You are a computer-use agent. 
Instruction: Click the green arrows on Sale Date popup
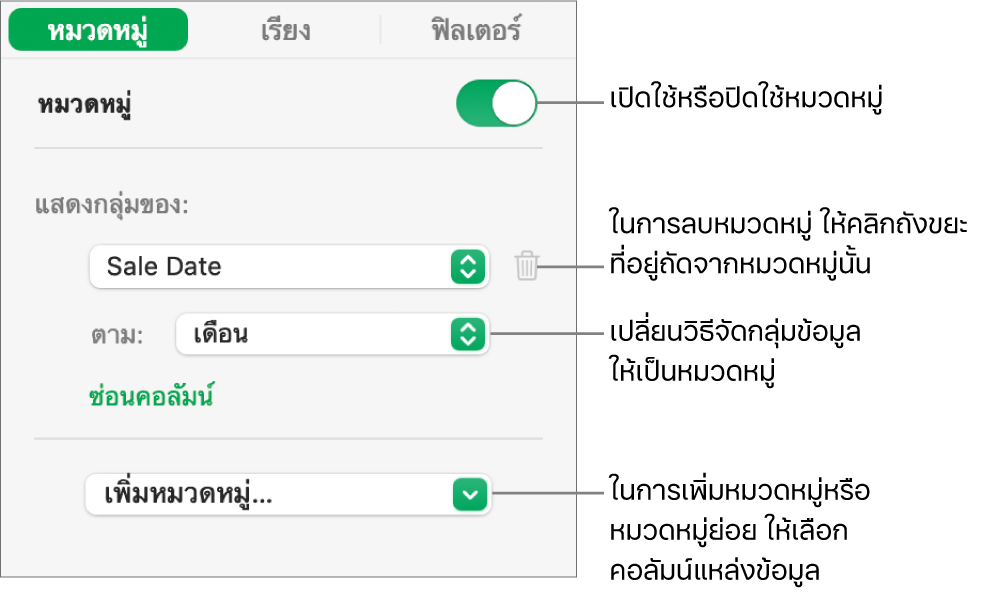[x=468, y=266]
